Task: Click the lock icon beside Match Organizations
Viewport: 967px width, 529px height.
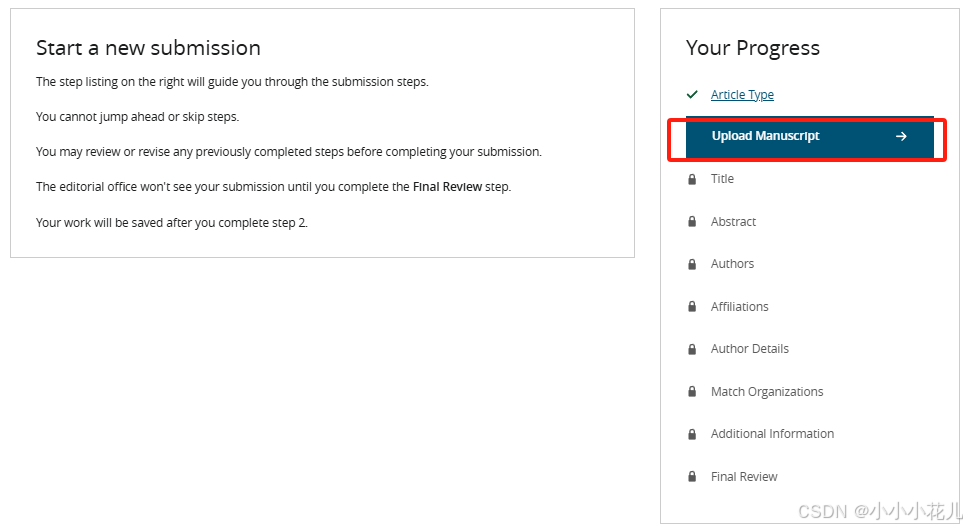Action: tap(692, 392)
